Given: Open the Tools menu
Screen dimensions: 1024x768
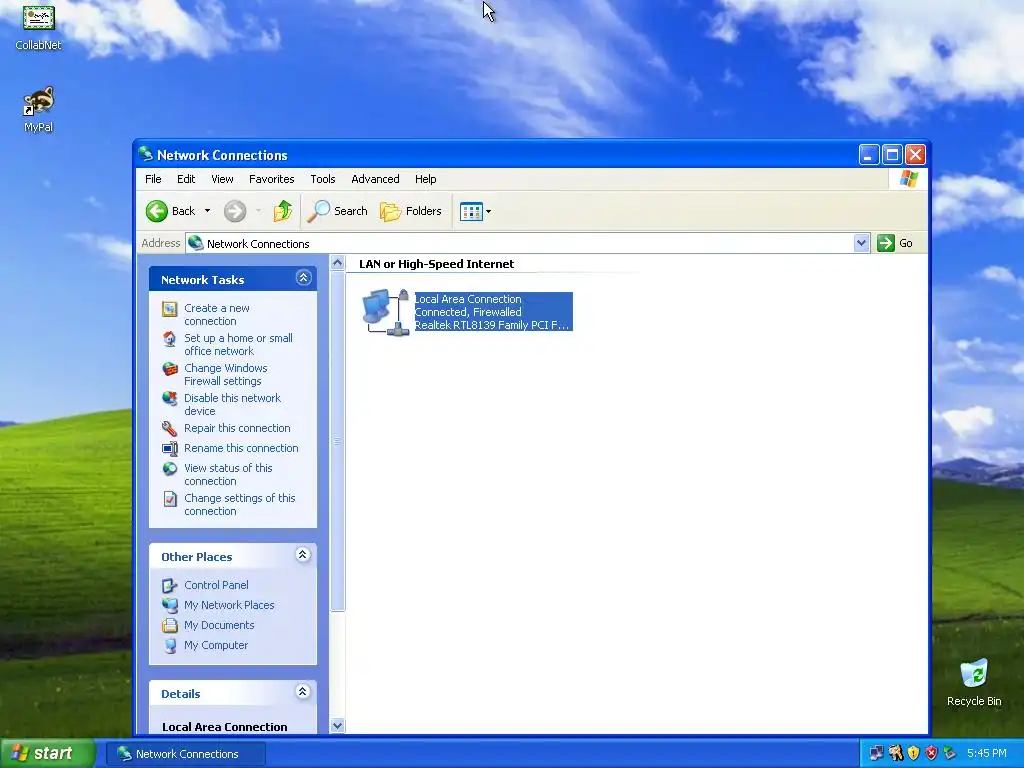Looking at the screenshot, I should (x=323, y=179).
